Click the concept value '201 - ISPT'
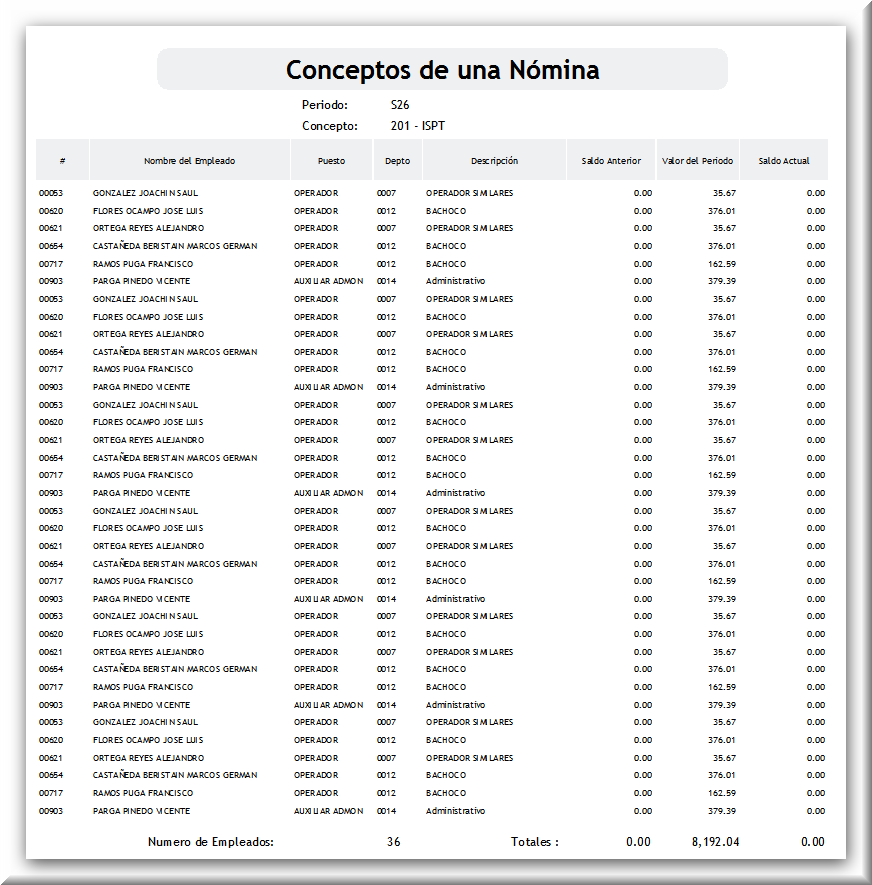Screen dimensions: 872x885 tap(418, 126)
